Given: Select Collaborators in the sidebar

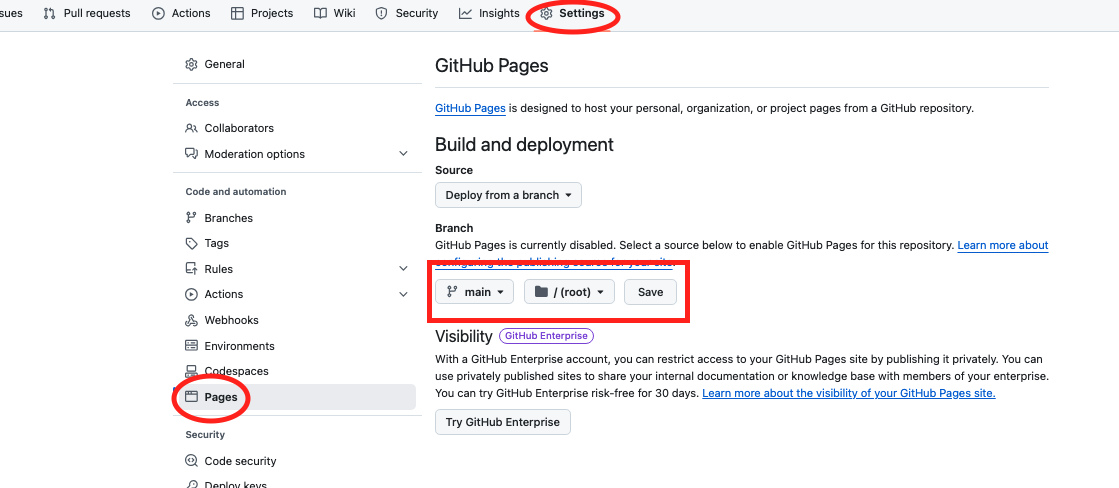Looking at the screenshot, I should tap(239, 128).
